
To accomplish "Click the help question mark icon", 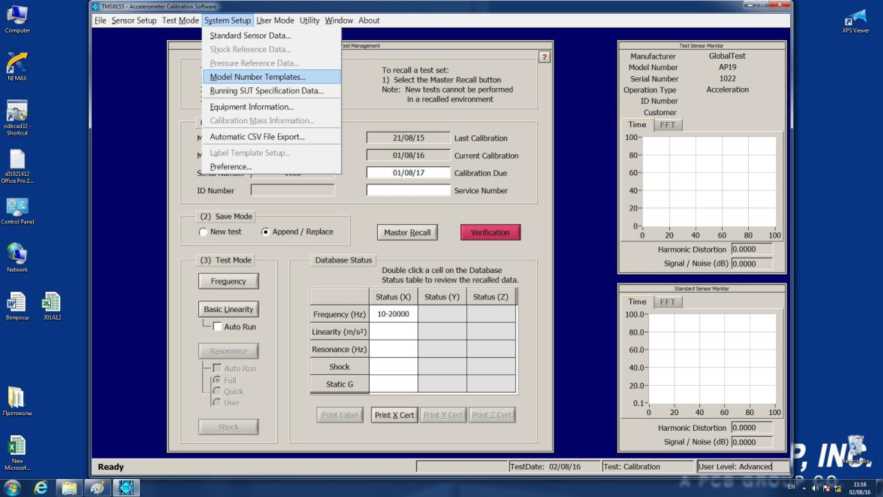I will click(x=544, y=57).
